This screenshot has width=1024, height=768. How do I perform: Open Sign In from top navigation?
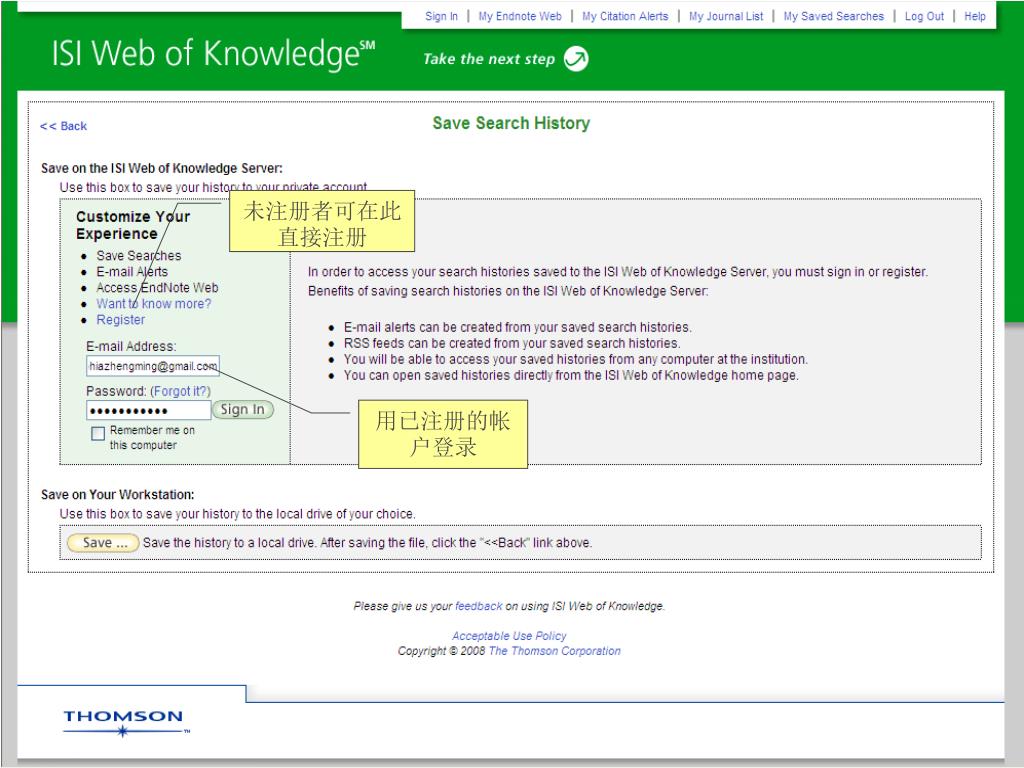(x=441, y=16)
